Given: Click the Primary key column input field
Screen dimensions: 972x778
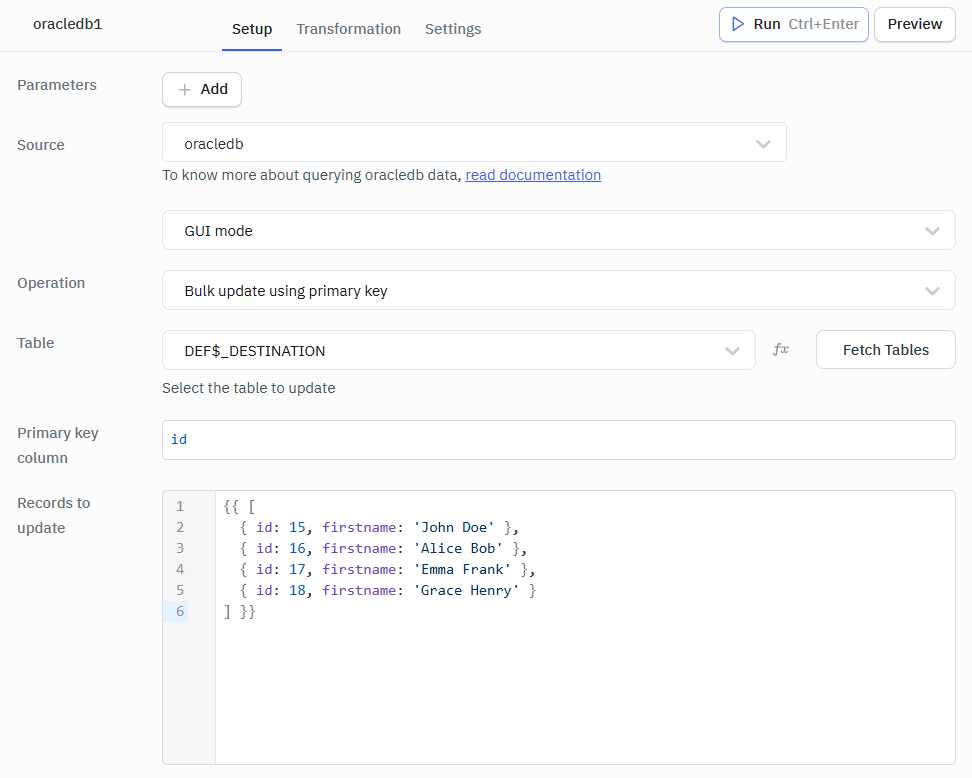Looking at the screenshot, I should coord(559,440).
